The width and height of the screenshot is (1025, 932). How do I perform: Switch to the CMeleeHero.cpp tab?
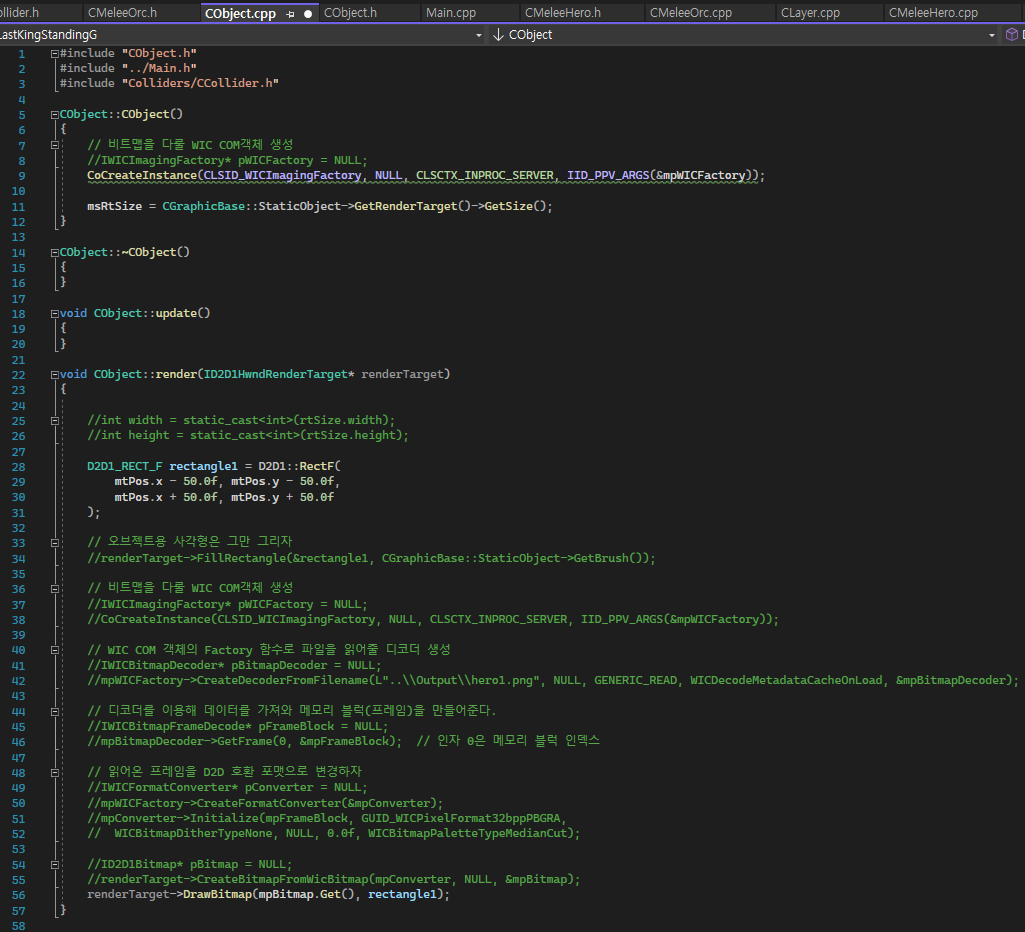(x=933, y=12)
